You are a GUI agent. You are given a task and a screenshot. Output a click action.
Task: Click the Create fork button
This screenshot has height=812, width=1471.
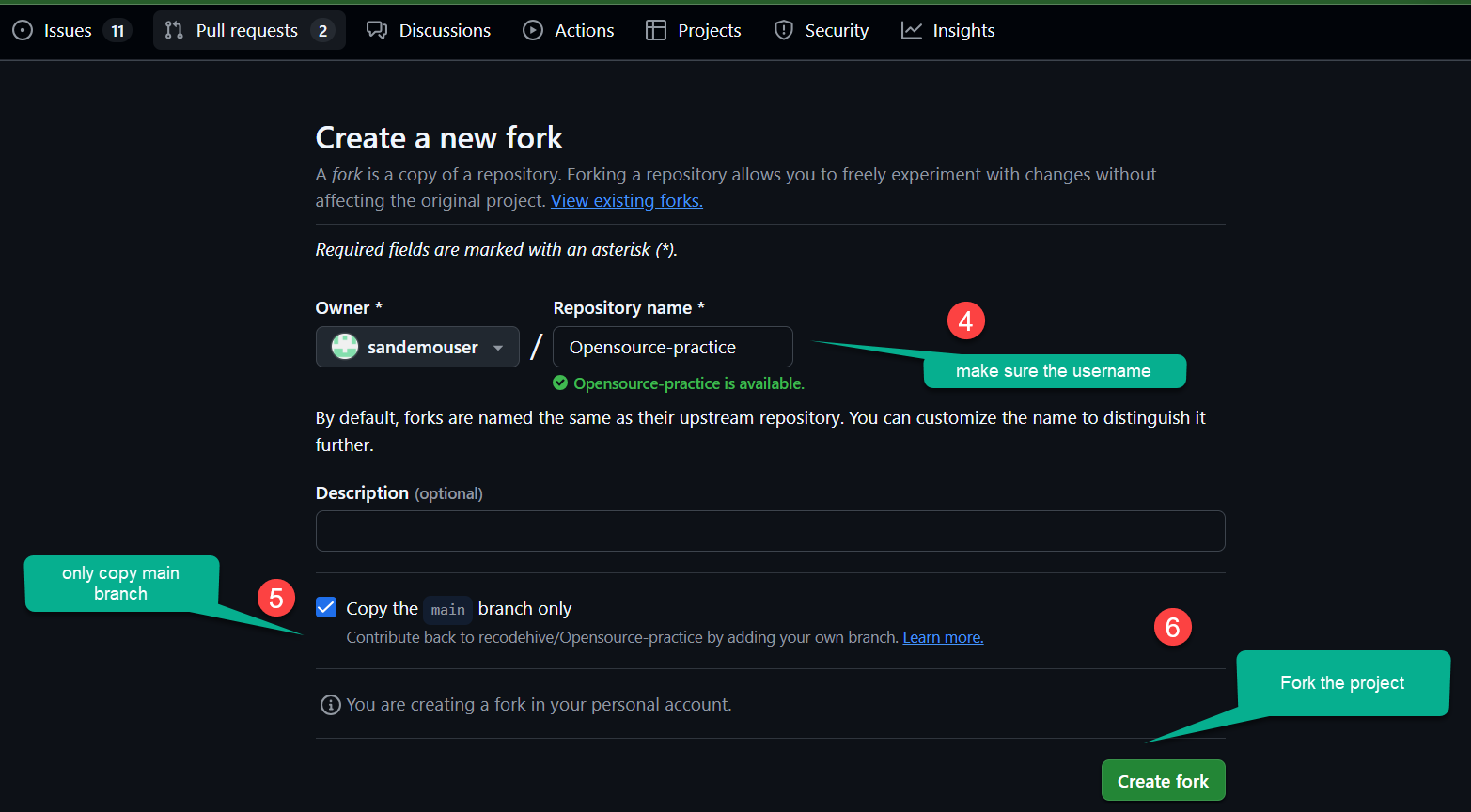point(1163,780)
